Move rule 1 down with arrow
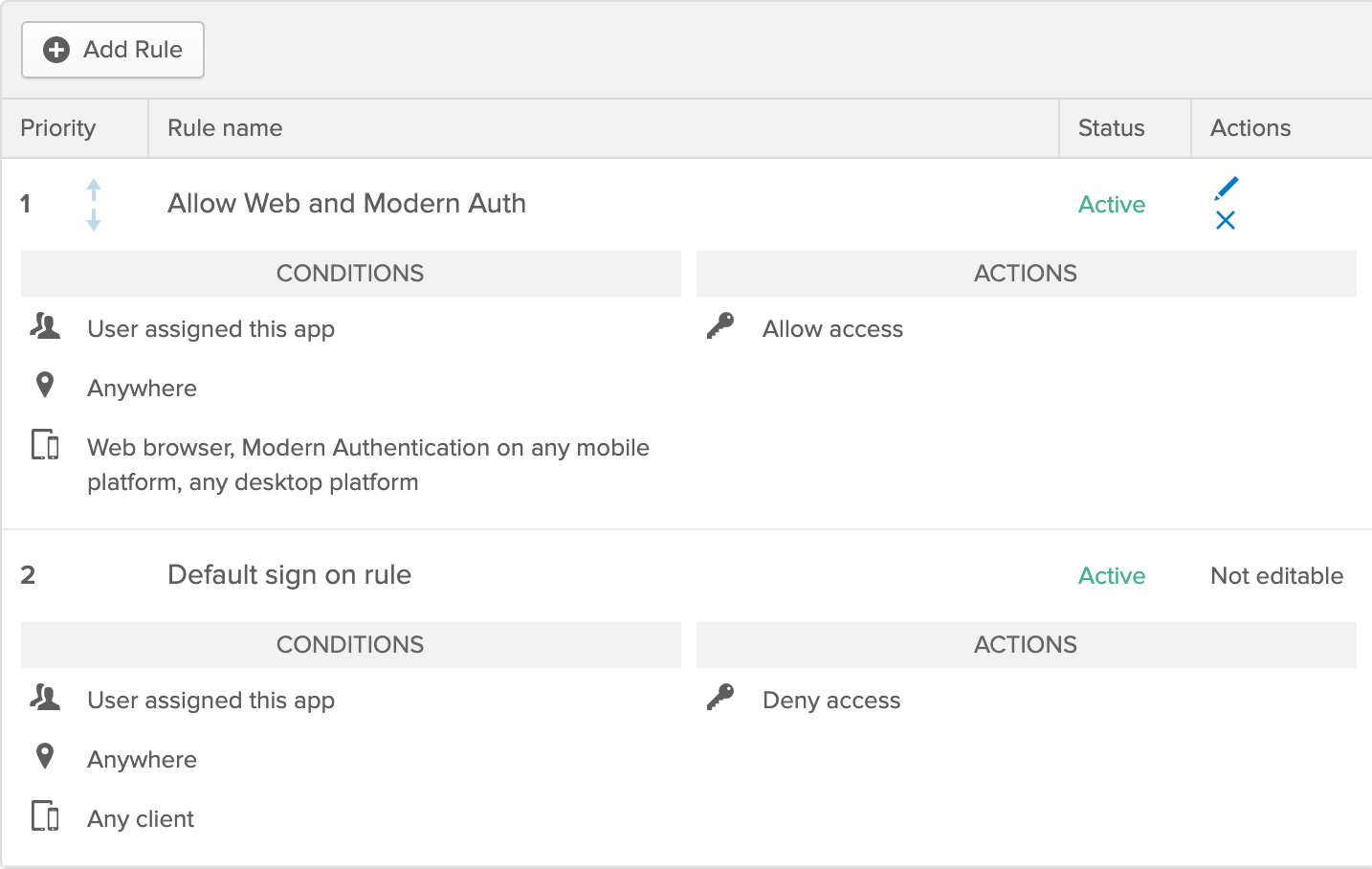This screenshot has height=869, width=1372. [x=94, y=221]
